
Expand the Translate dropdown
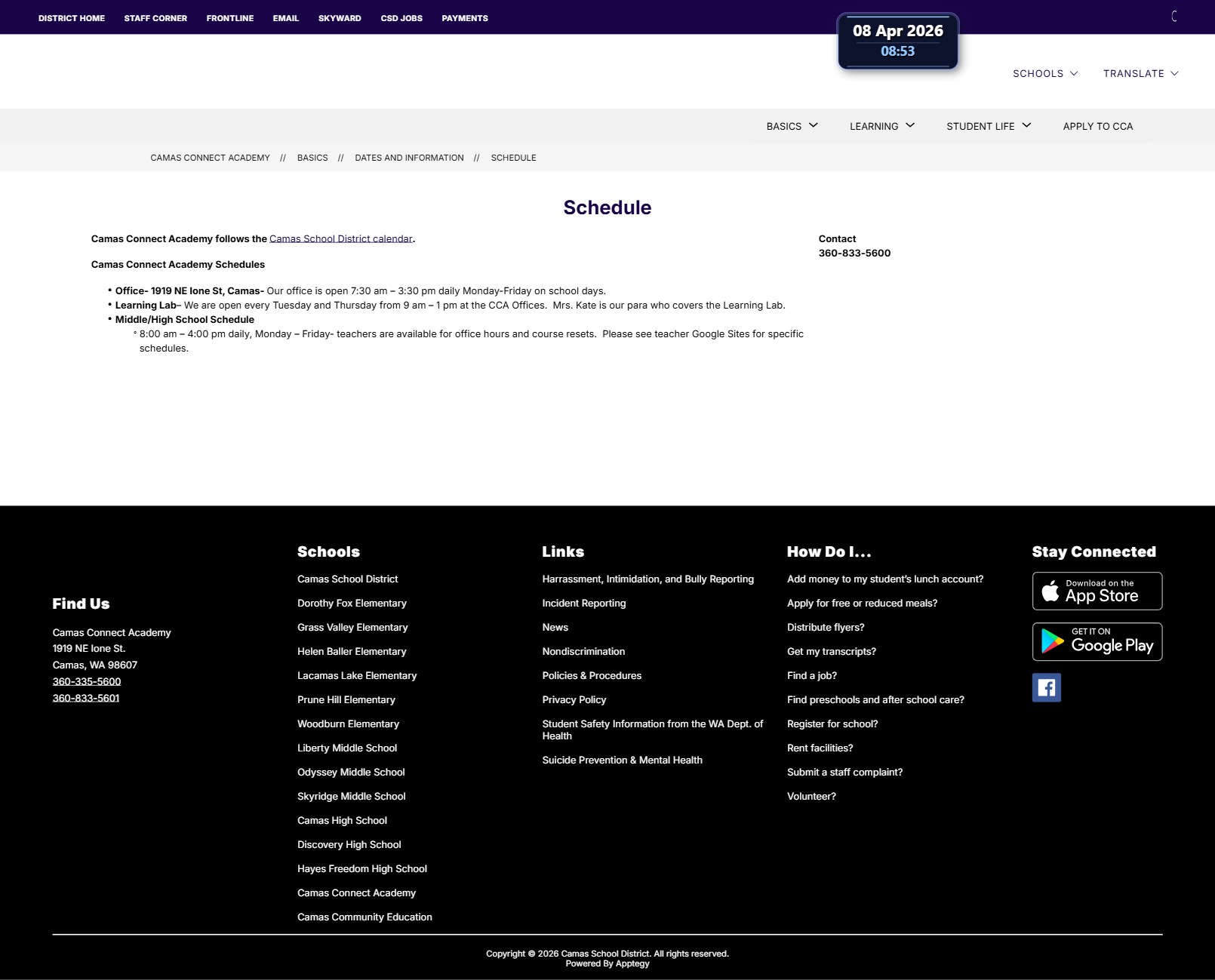click(1140, 73)
